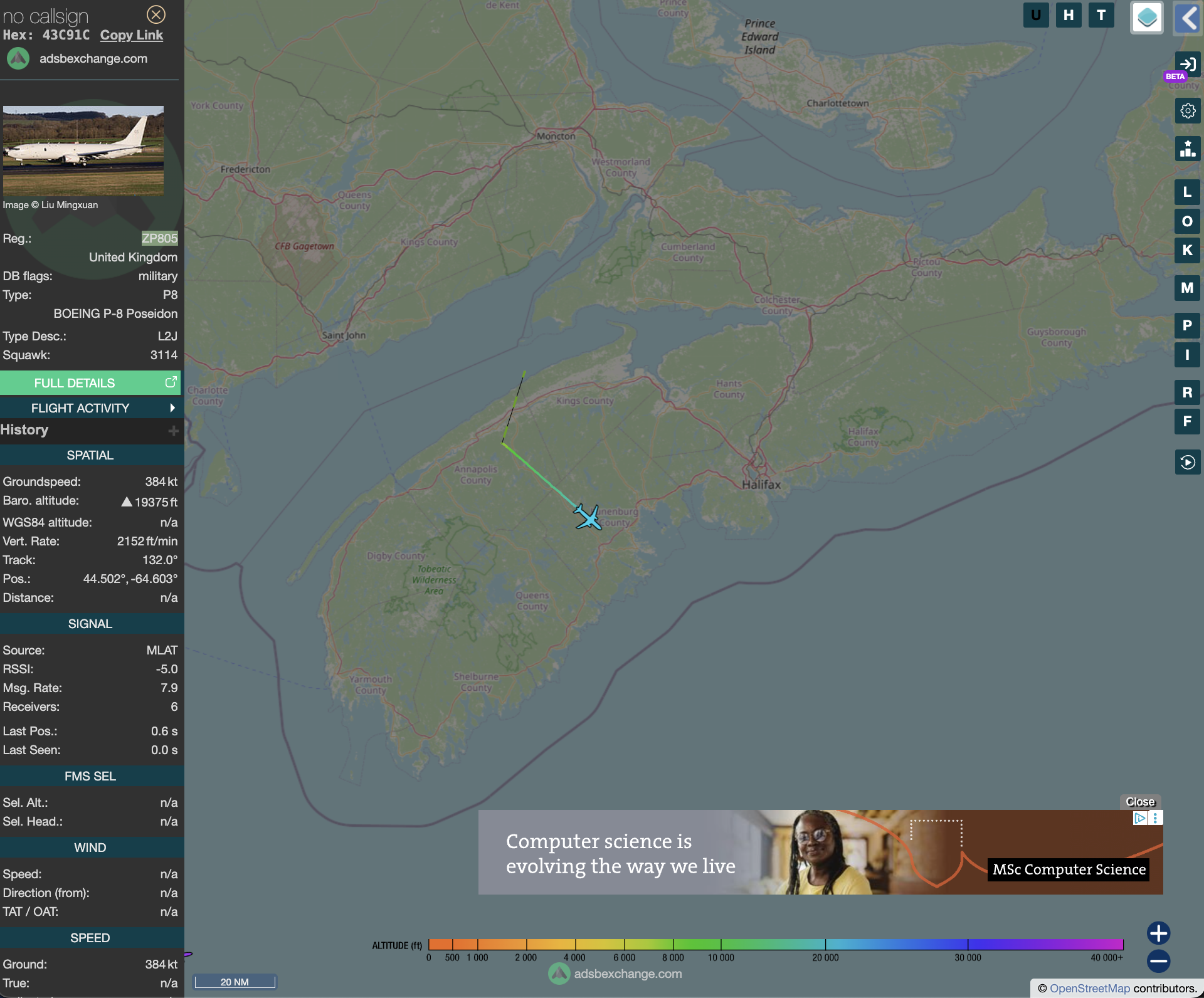
Task: Open ad options menu icon
Action: point(1155,818)
